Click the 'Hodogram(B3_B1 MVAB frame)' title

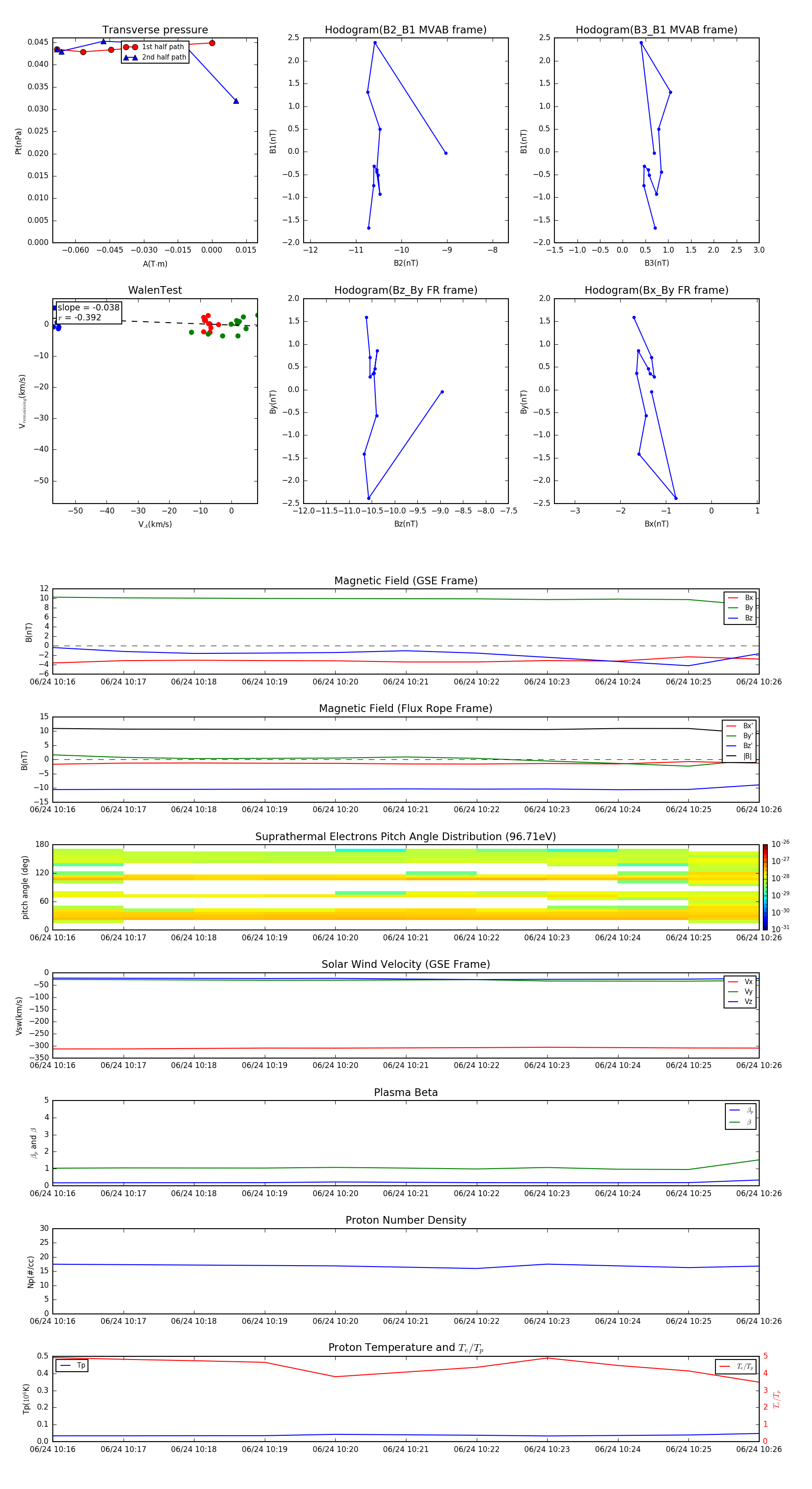656,30
